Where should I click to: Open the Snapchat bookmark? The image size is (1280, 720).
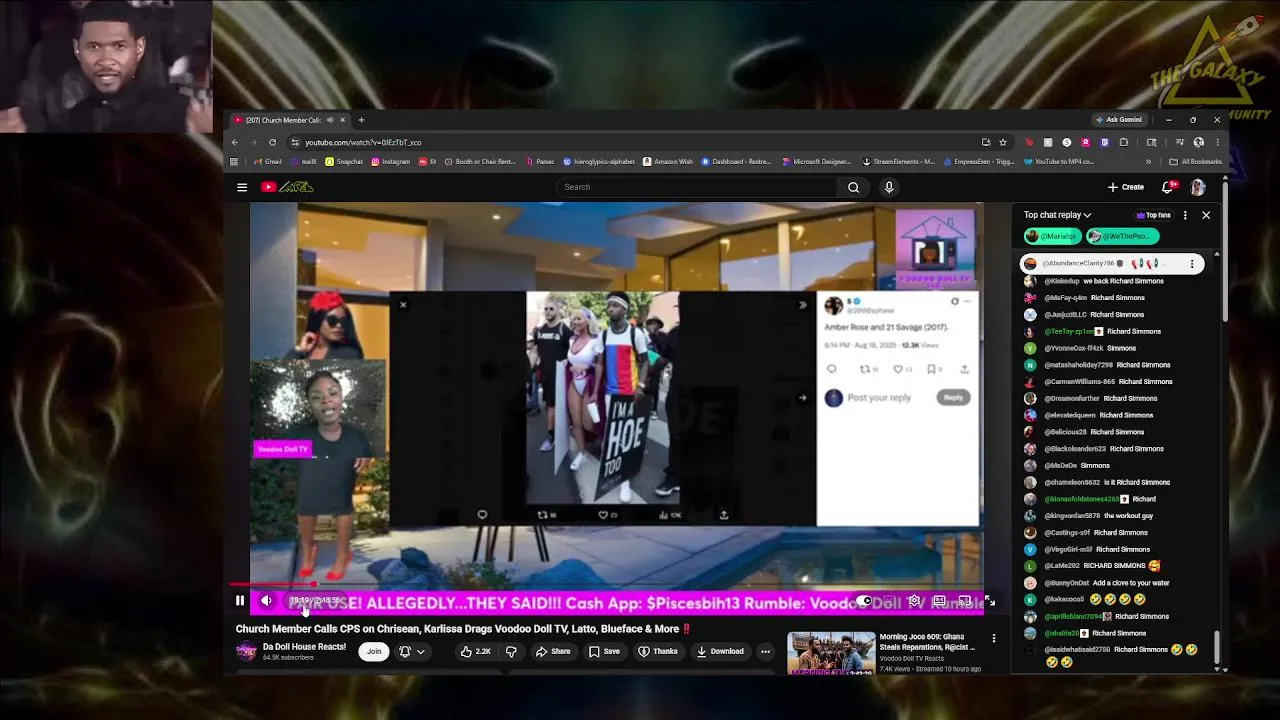click(x=344, y=161)
